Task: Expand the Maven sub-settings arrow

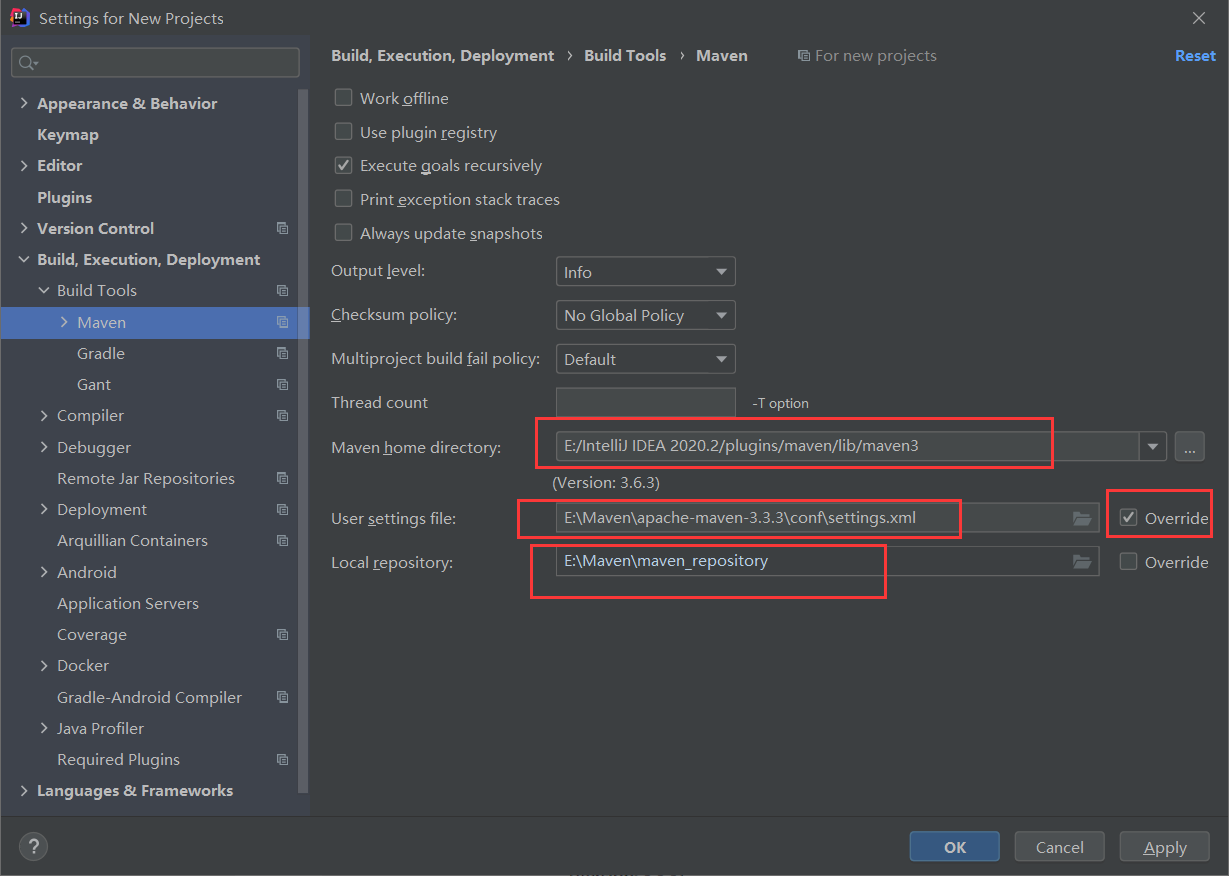Action: (64, 322)
